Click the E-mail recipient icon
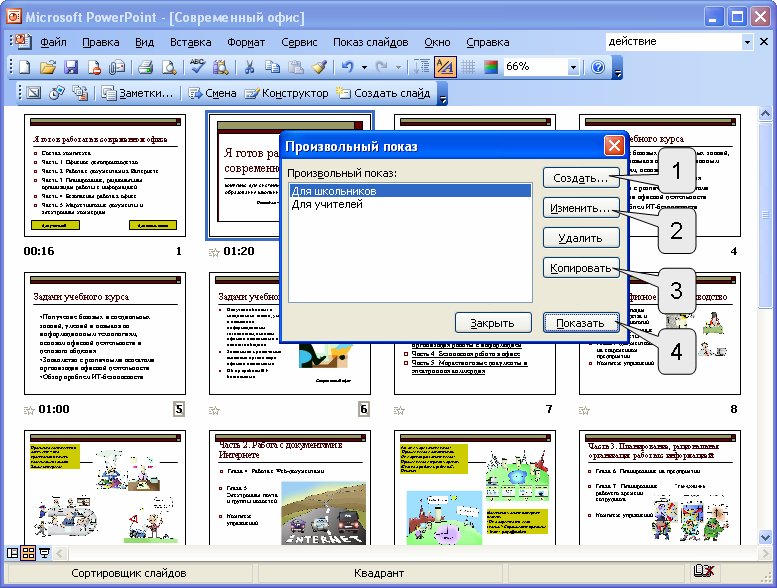 tap(117, 67)
